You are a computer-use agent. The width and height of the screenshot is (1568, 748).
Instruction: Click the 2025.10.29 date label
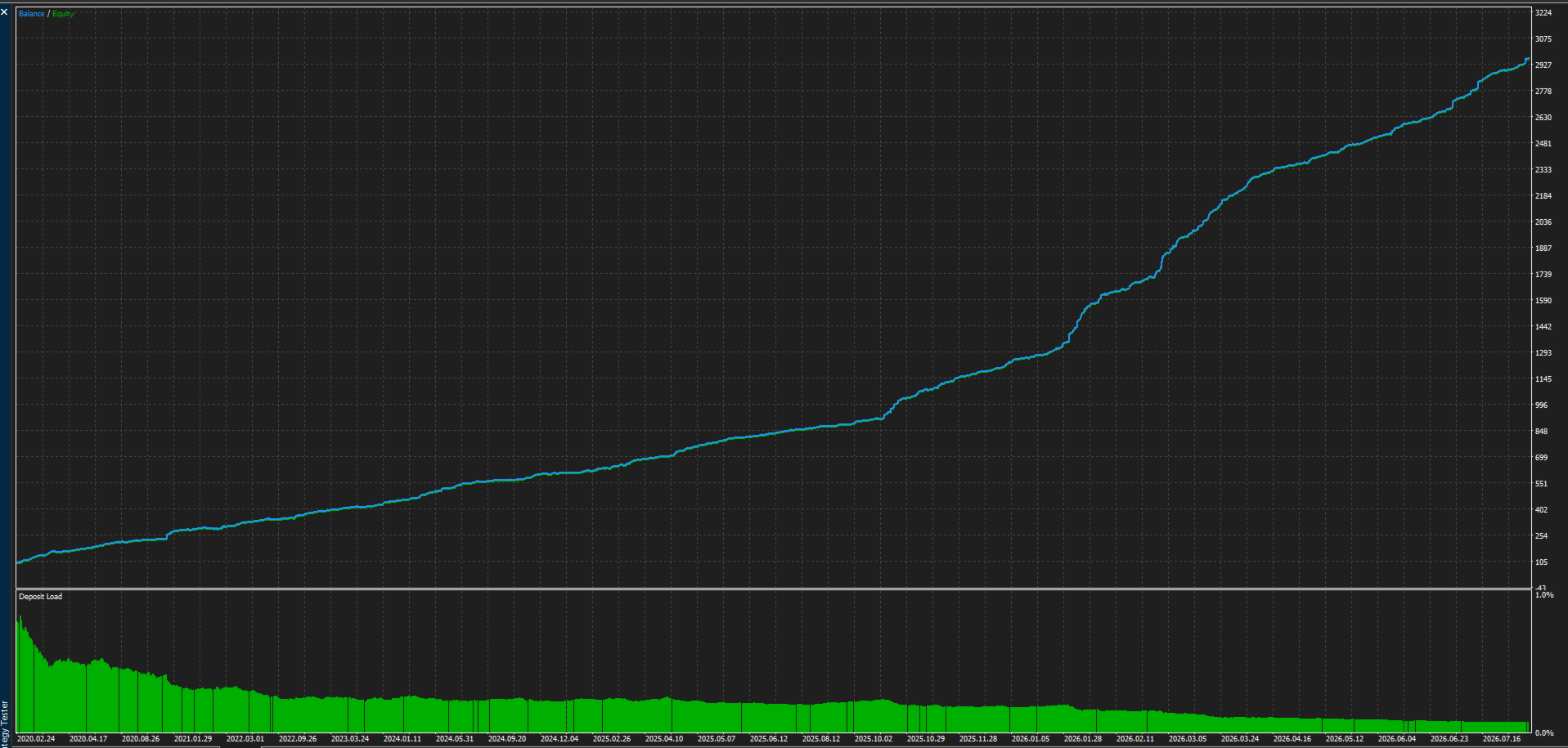coord(926,739)
